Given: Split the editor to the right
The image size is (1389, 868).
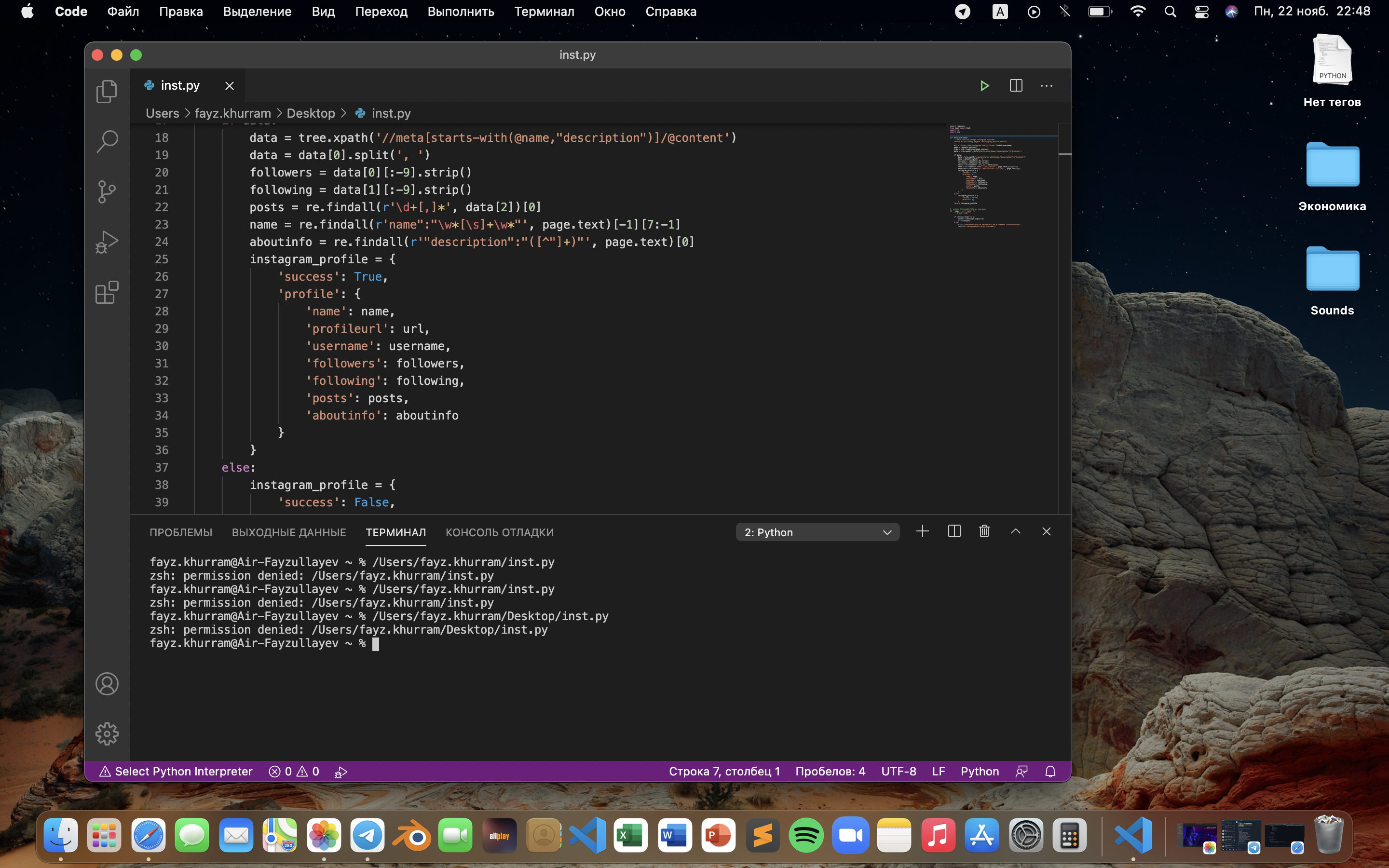Looking at the screenshot, I should [1016, 85].
